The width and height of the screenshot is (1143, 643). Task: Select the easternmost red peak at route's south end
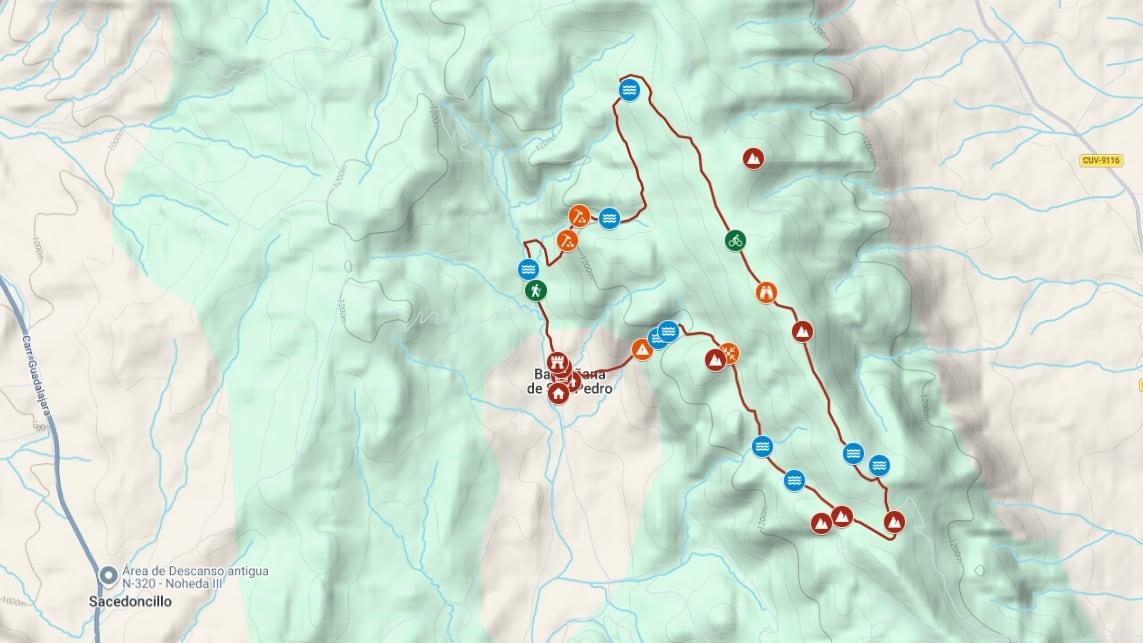894,521
